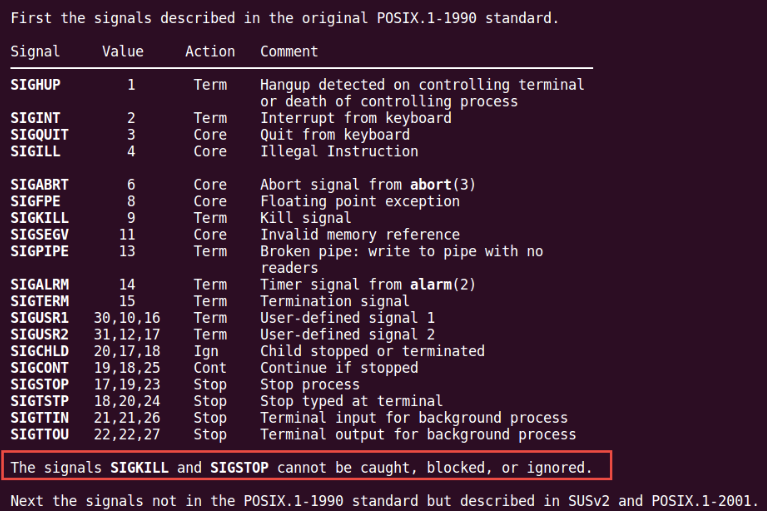Click the Comment column header
The width and height of the screenshot is (767, 511).
pos(289,51)
